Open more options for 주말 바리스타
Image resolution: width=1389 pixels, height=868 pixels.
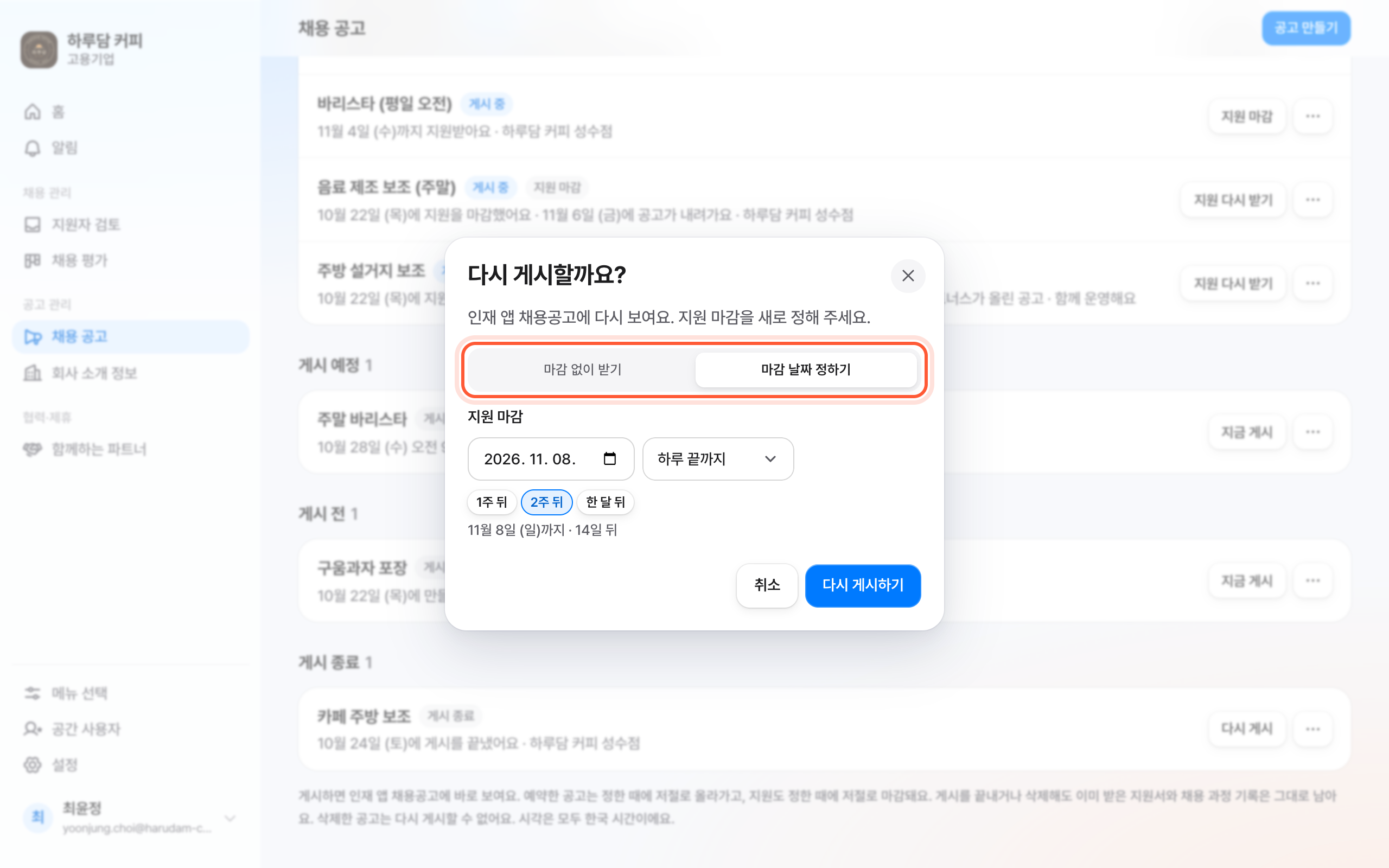coord(1312,432)
